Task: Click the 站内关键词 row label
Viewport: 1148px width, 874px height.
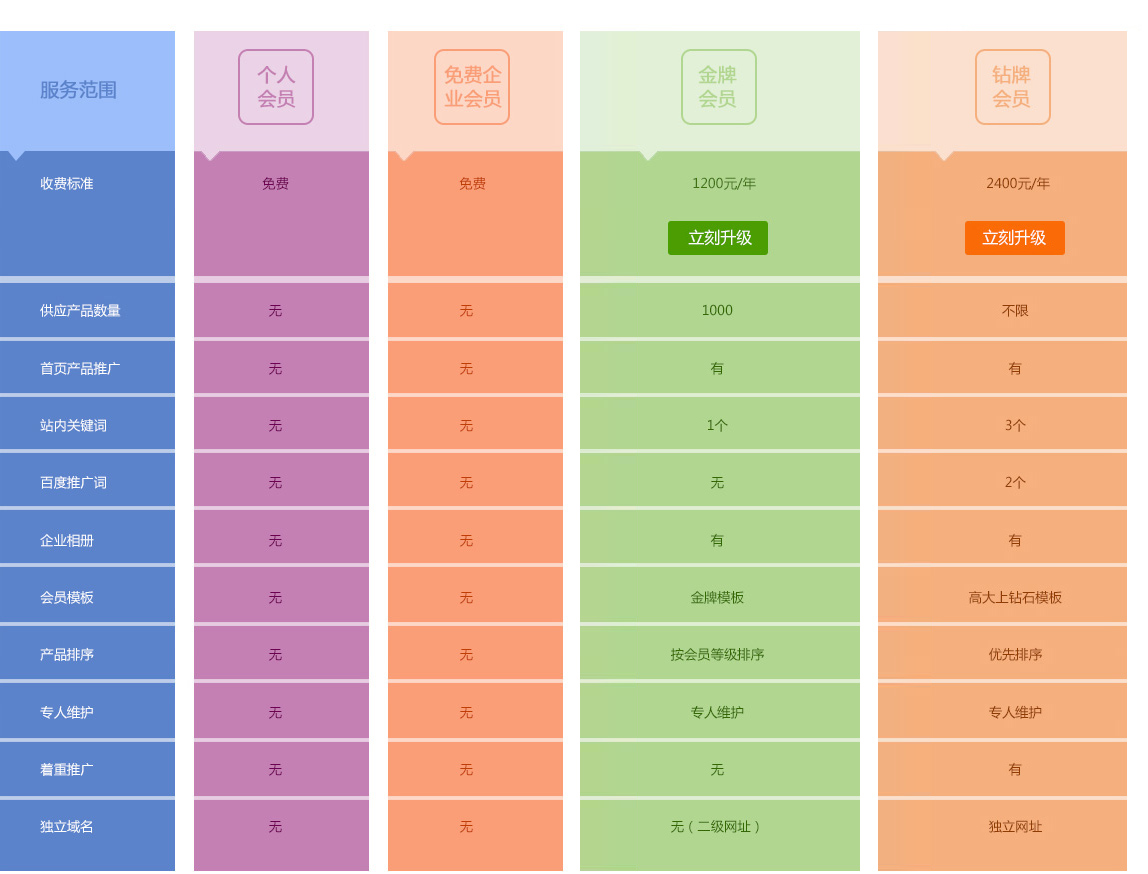Action: (73, 426)
